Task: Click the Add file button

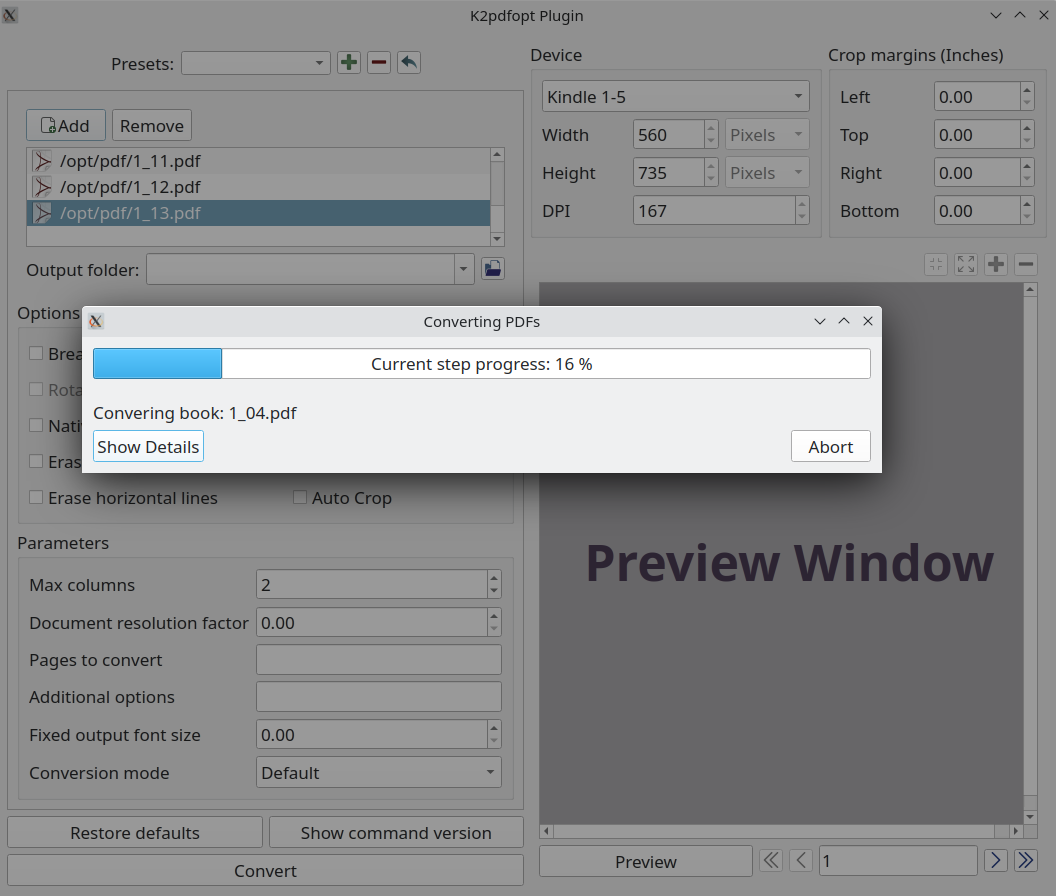Action: [x=66, y=125]
